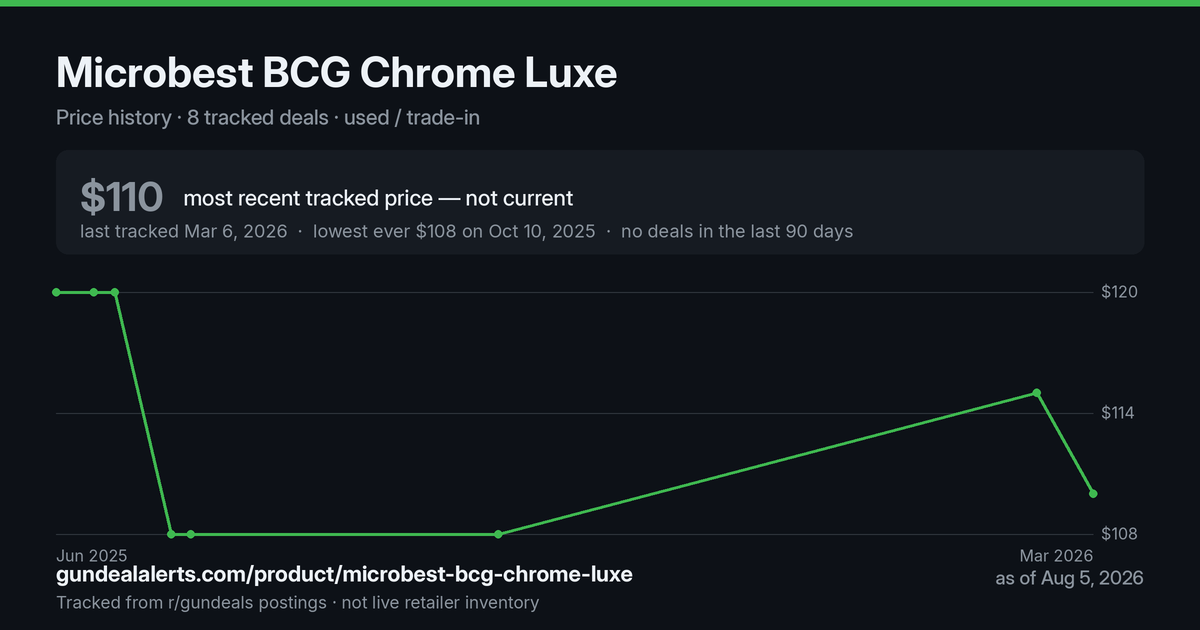Select the Jun 2025 x-axis label

(92, 555)
